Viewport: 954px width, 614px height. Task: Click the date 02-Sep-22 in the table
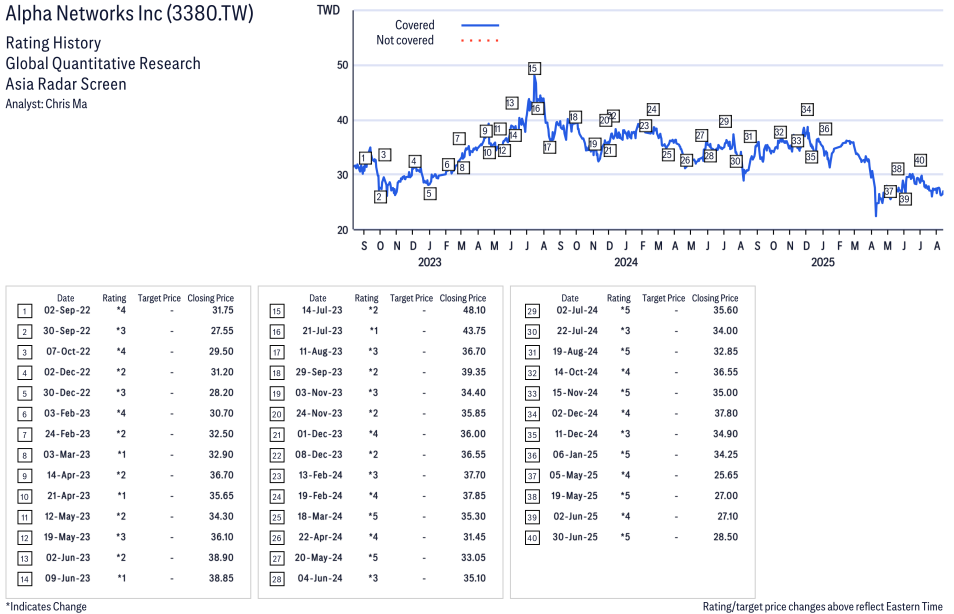tap(67, 310)
